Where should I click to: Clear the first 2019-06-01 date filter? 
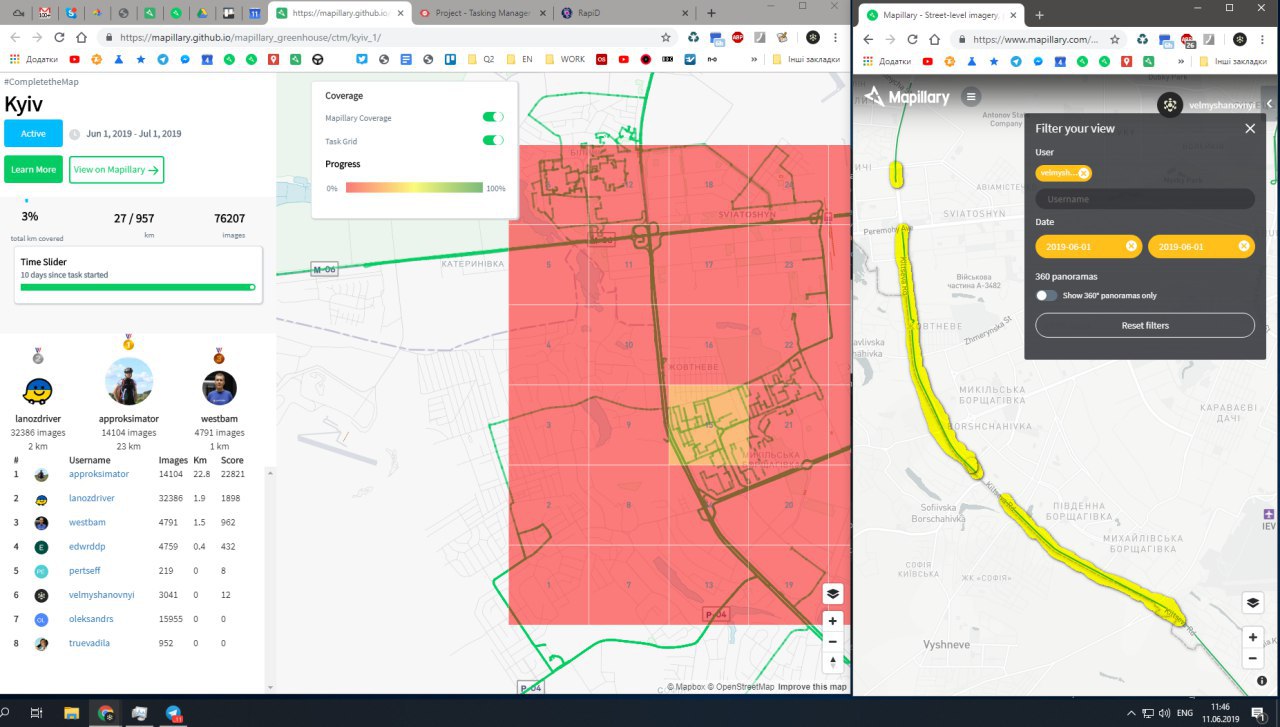tap(1131, 246)
